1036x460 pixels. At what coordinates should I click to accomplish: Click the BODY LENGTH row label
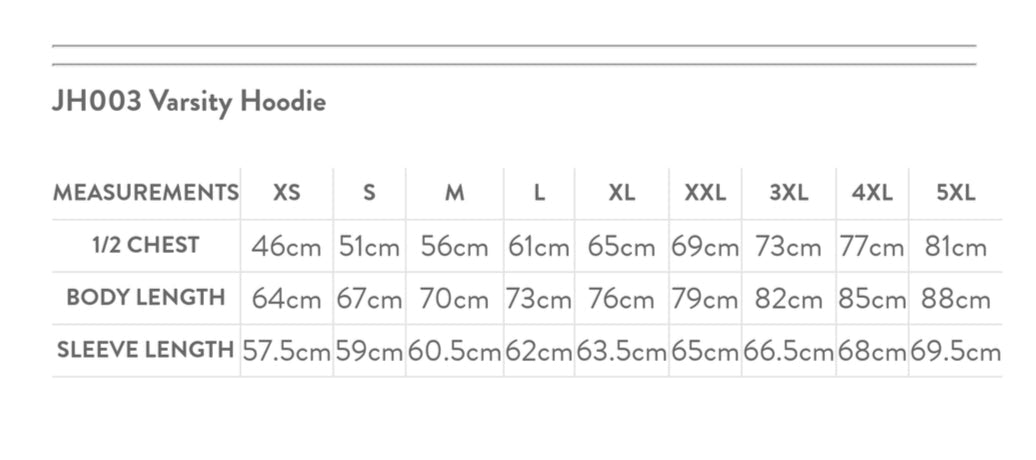pos(146,298)
